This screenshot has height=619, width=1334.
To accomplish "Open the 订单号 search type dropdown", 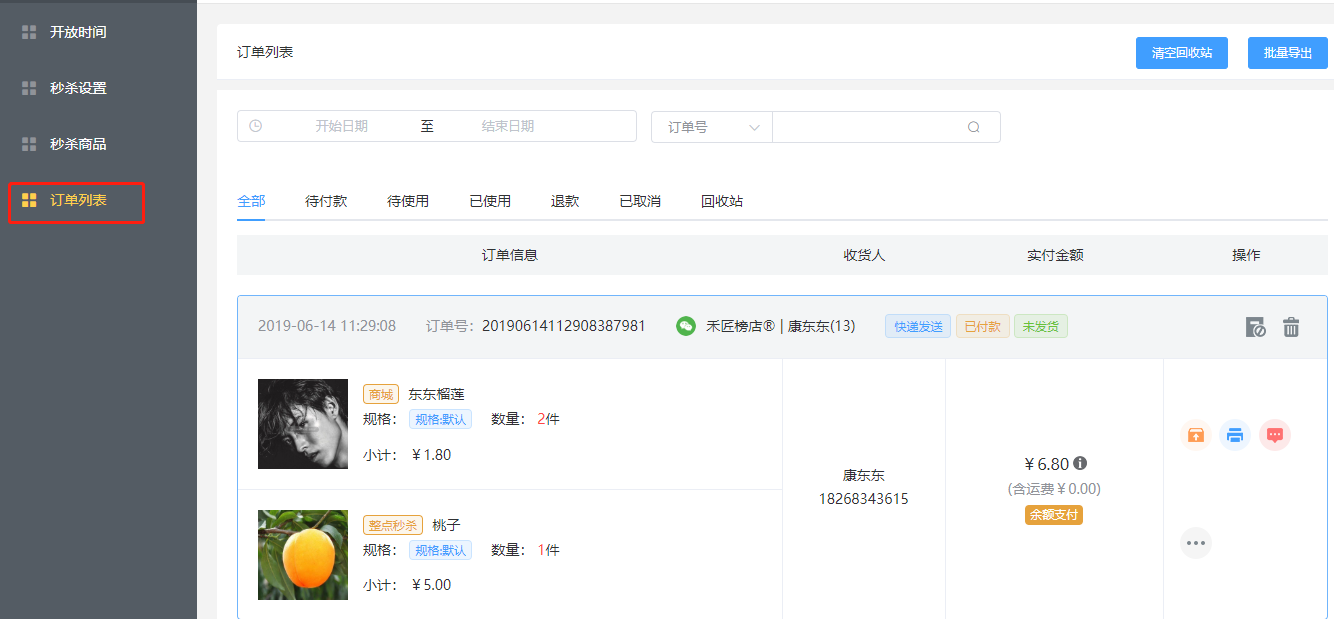I will click(712, 127).
